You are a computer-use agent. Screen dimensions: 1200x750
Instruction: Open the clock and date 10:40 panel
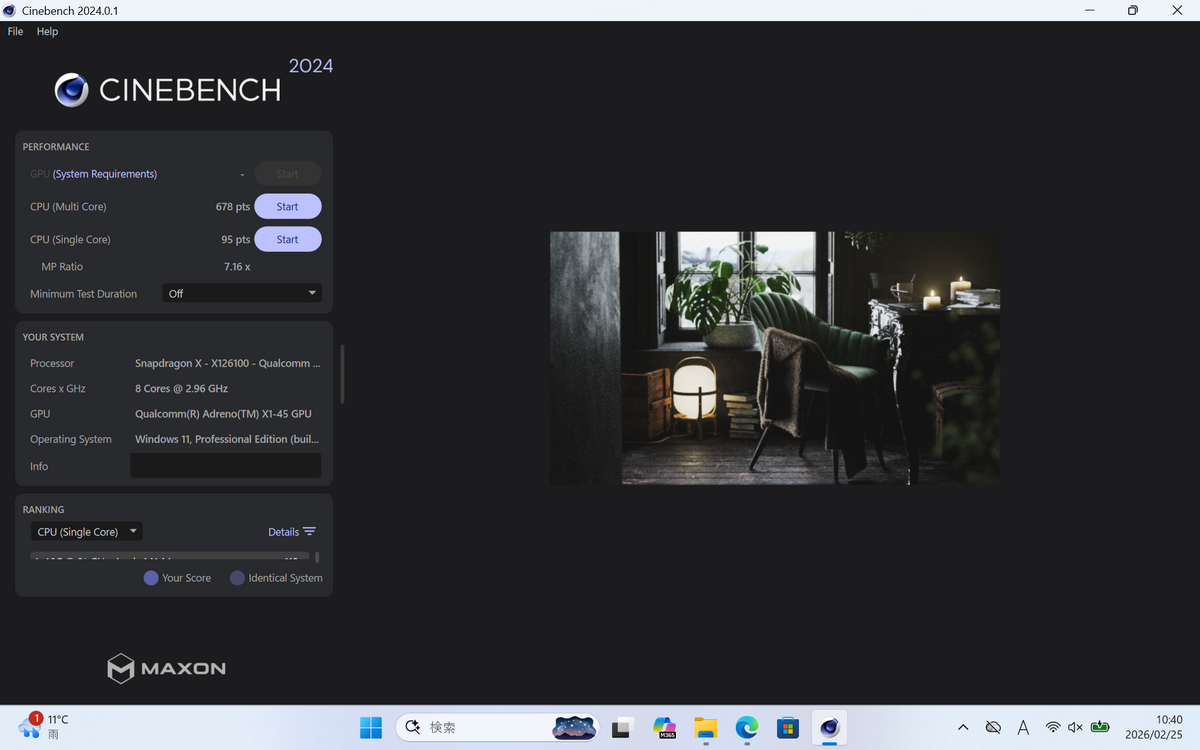[x=1156, y=727]
